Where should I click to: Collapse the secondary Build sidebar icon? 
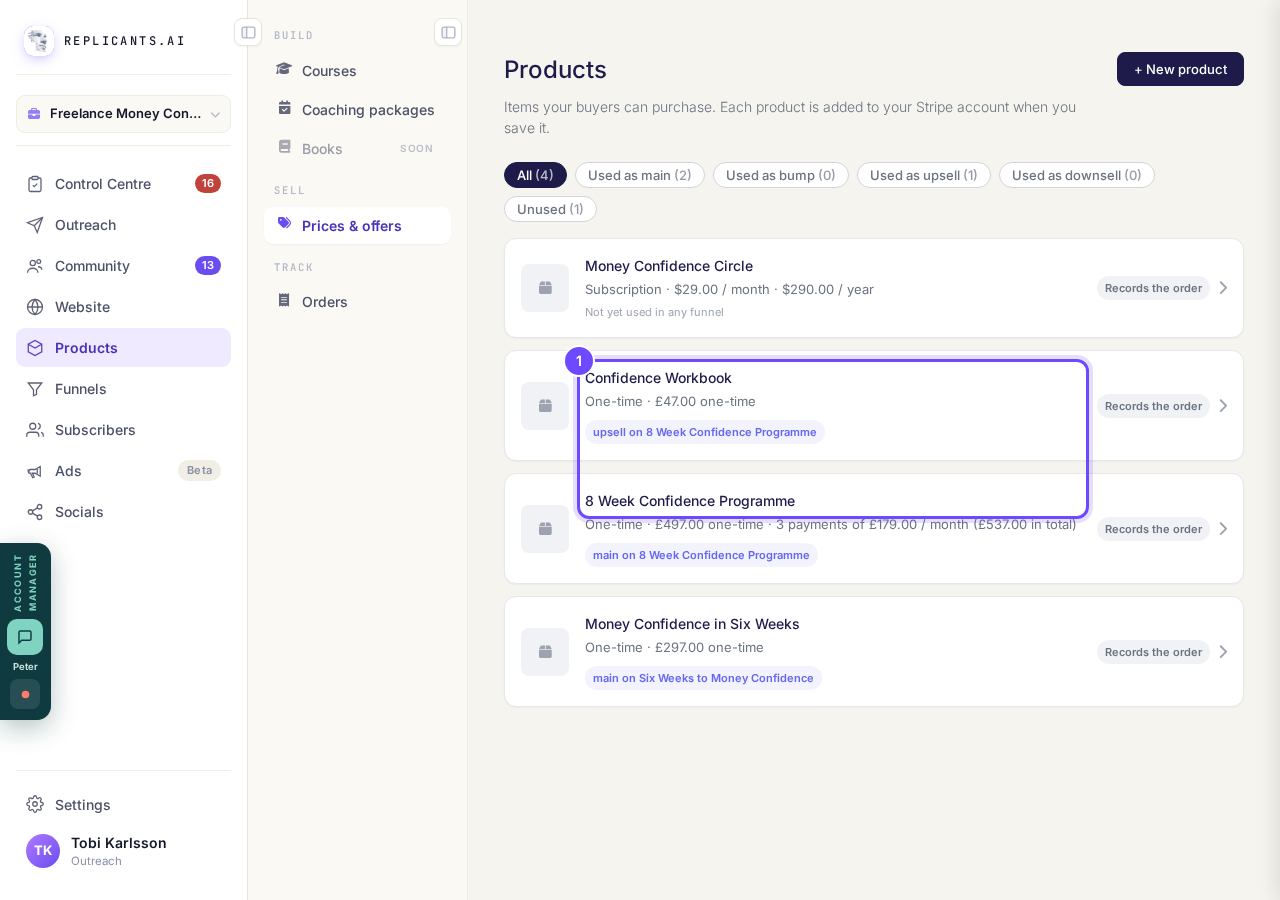(x=448, y=32)
